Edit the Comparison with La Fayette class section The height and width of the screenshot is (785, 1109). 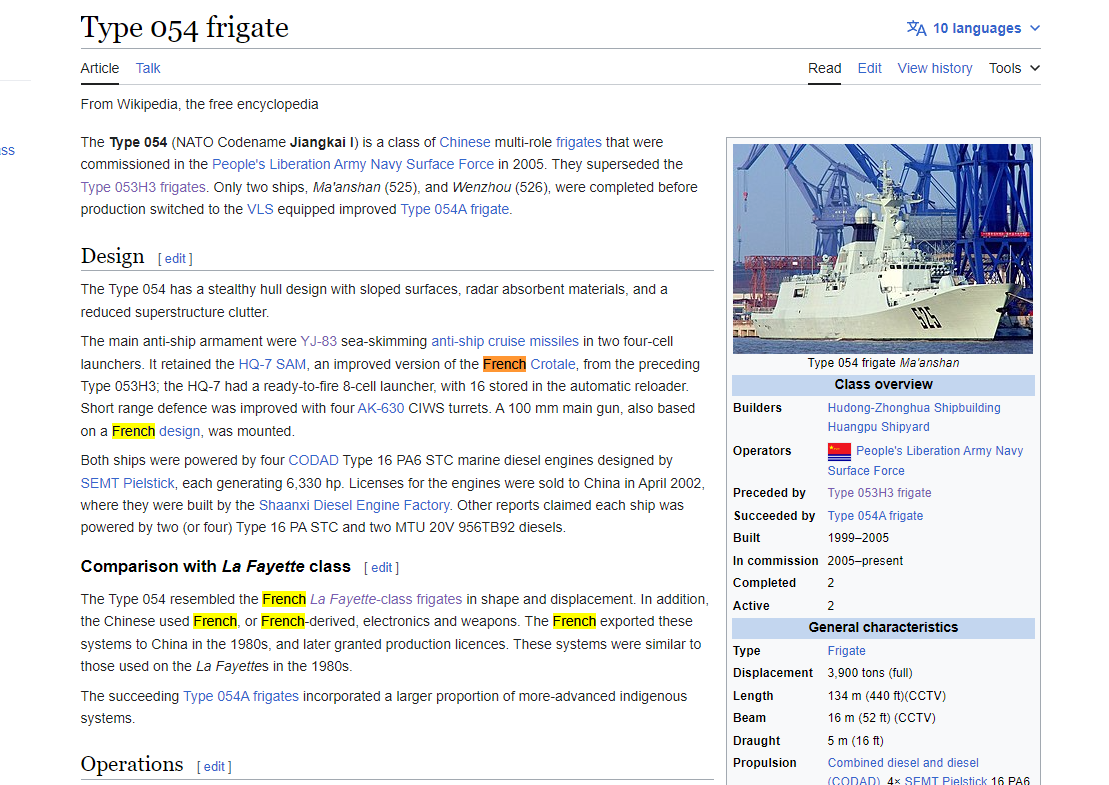click(x=382, y=568)
